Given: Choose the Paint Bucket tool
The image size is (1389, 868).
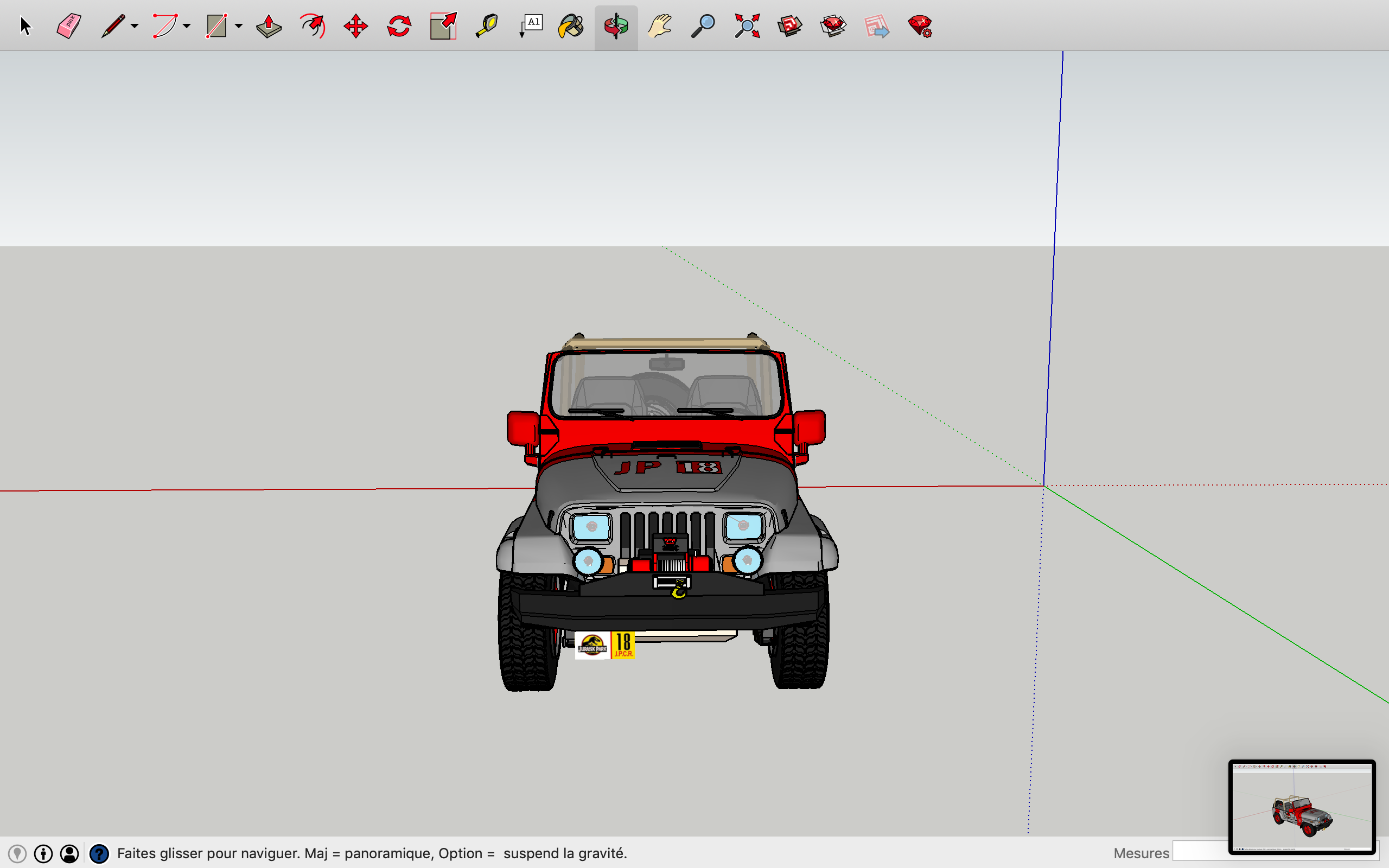Looking at the screenshot, I should tap(571, 27).
